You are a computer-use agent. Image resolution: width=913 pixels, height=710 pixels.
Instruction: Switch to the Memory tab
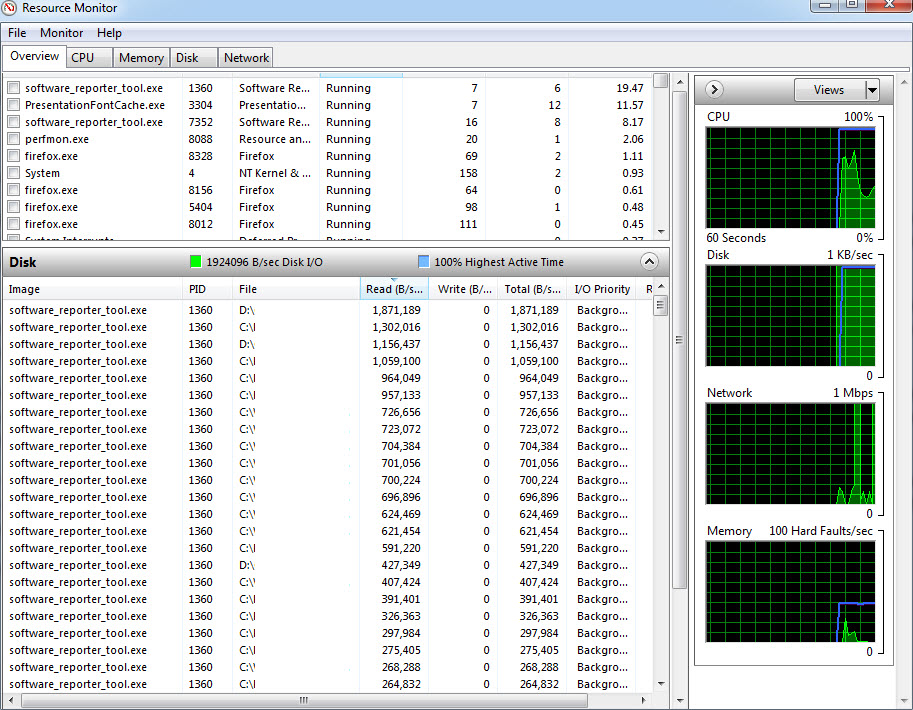click(141, 58)
